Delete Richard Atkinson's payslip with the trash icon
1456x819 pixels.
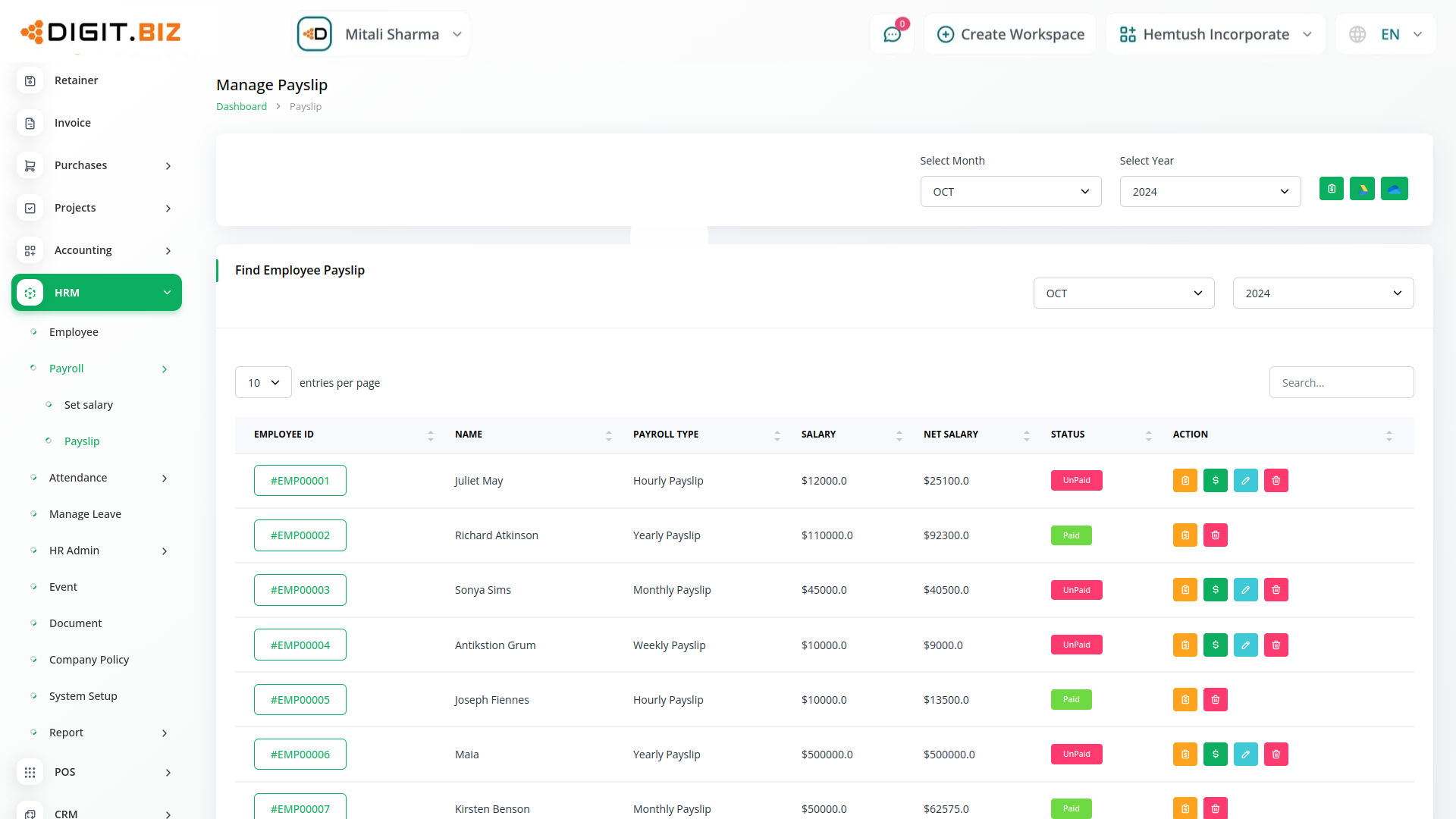coord(1215,535)
